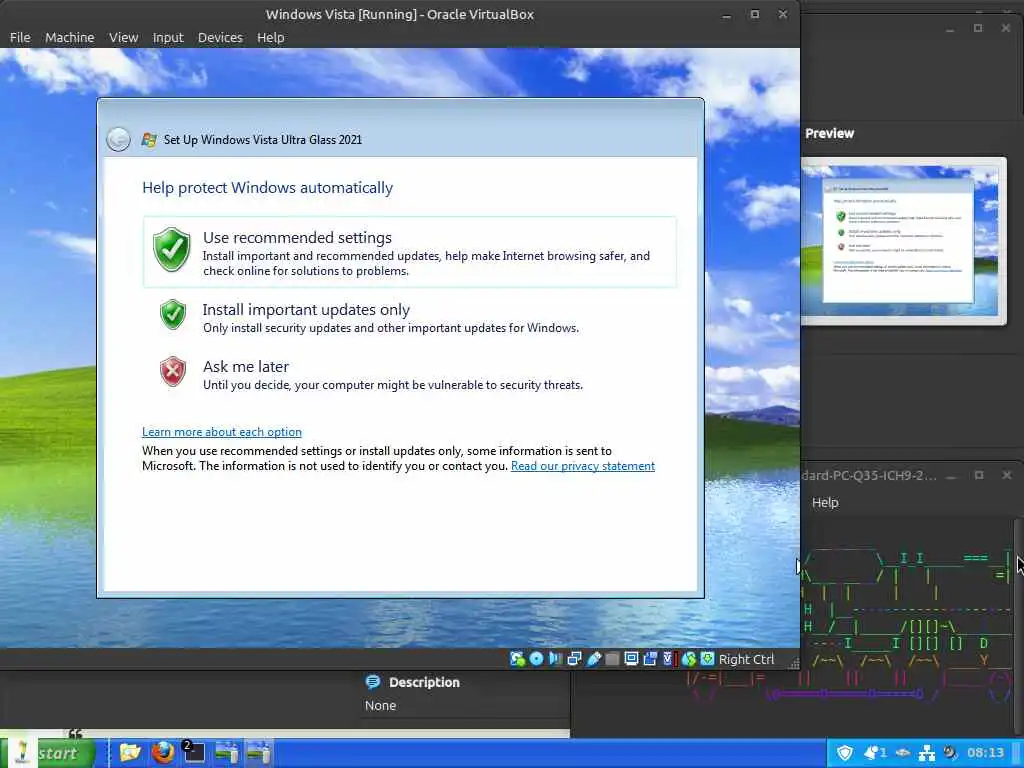Maximize the Windows Vista VirtualBox window
Image resolution: width=1024 pixels, height=768 pixels.
coord(754,14)
